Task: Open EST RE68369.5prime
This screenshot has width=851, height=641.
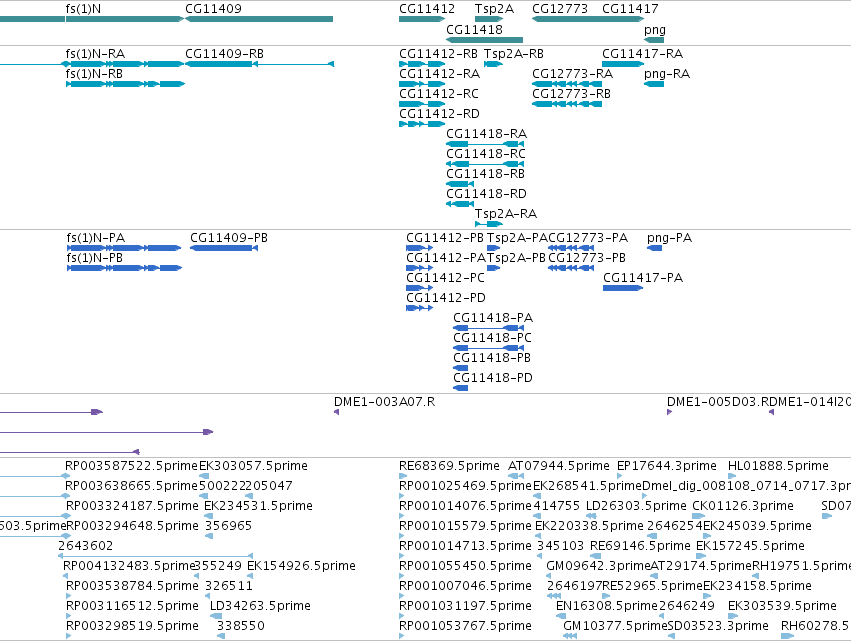Action: [403, 477]
